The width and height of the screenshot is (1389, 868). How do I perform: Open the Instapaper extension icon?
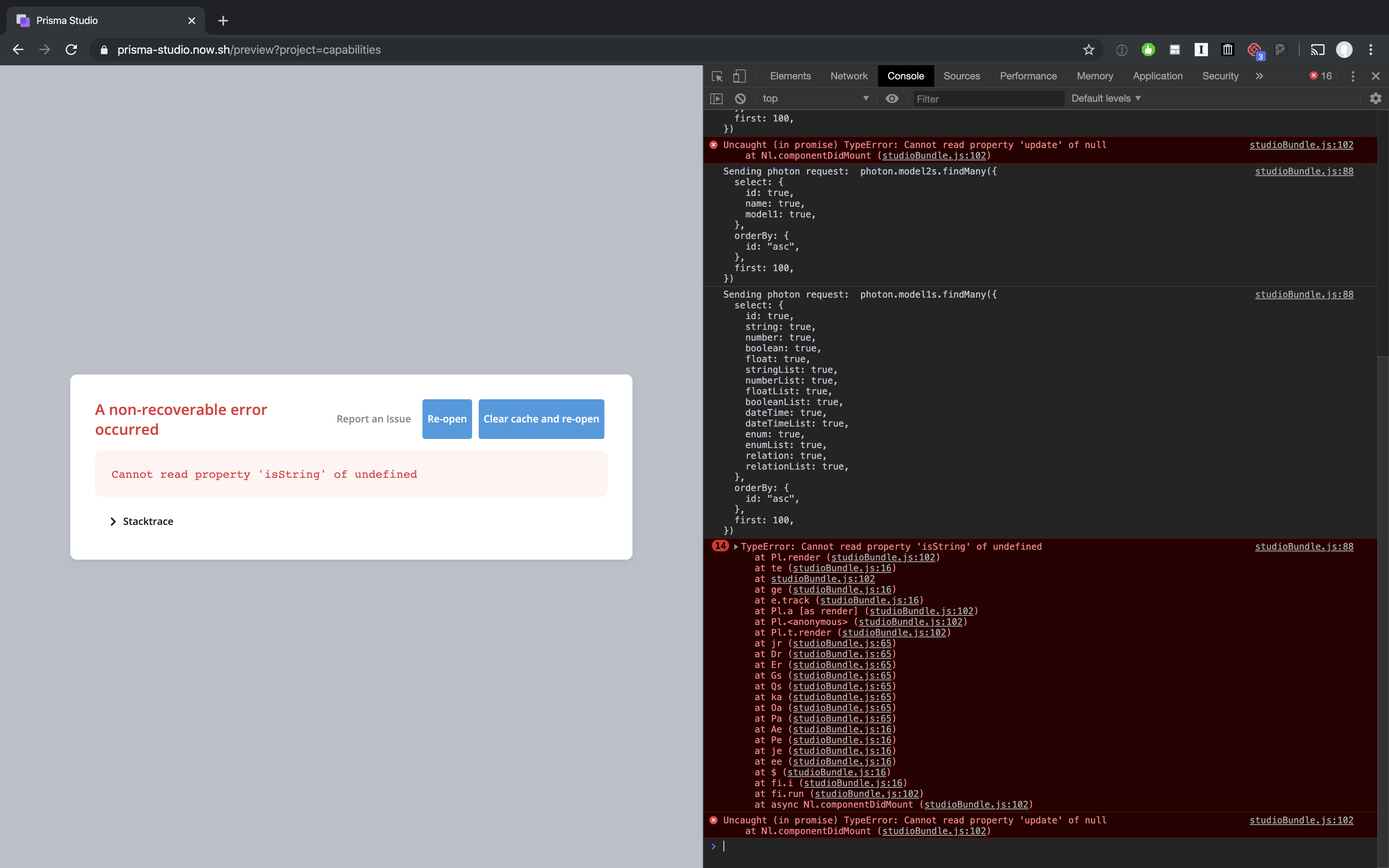coord(1201,50)
